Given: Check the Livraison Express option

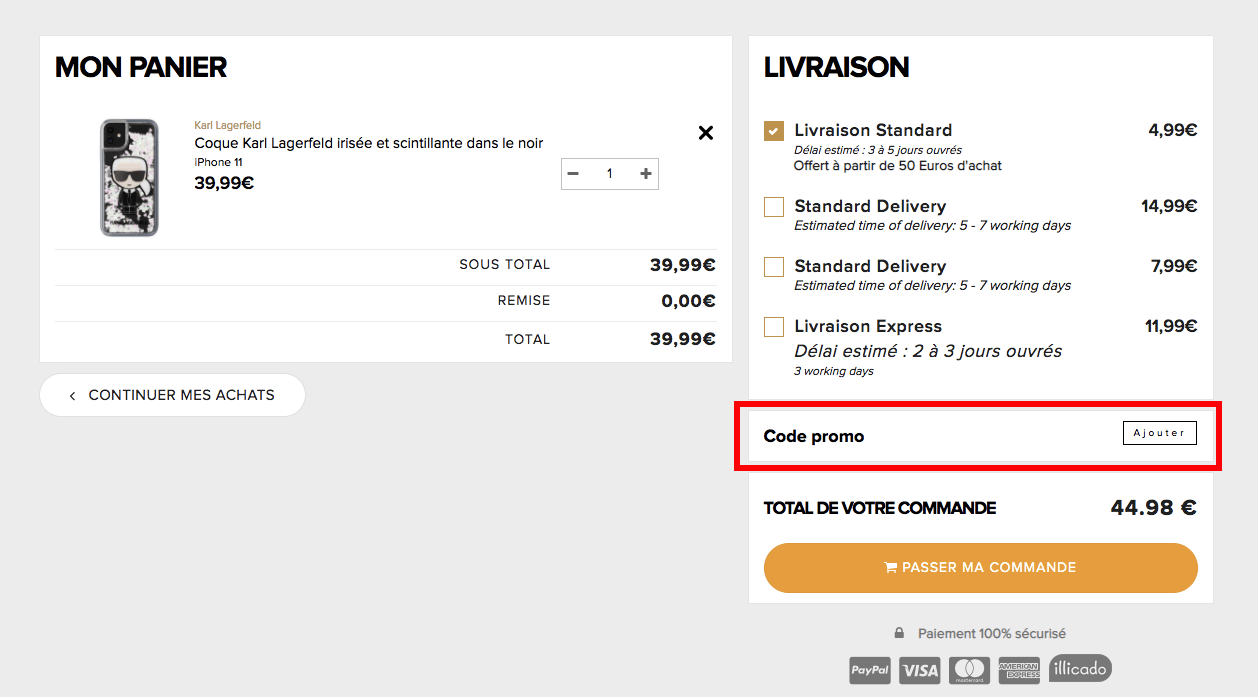Looking at the screenshot, I should point(774,327).
